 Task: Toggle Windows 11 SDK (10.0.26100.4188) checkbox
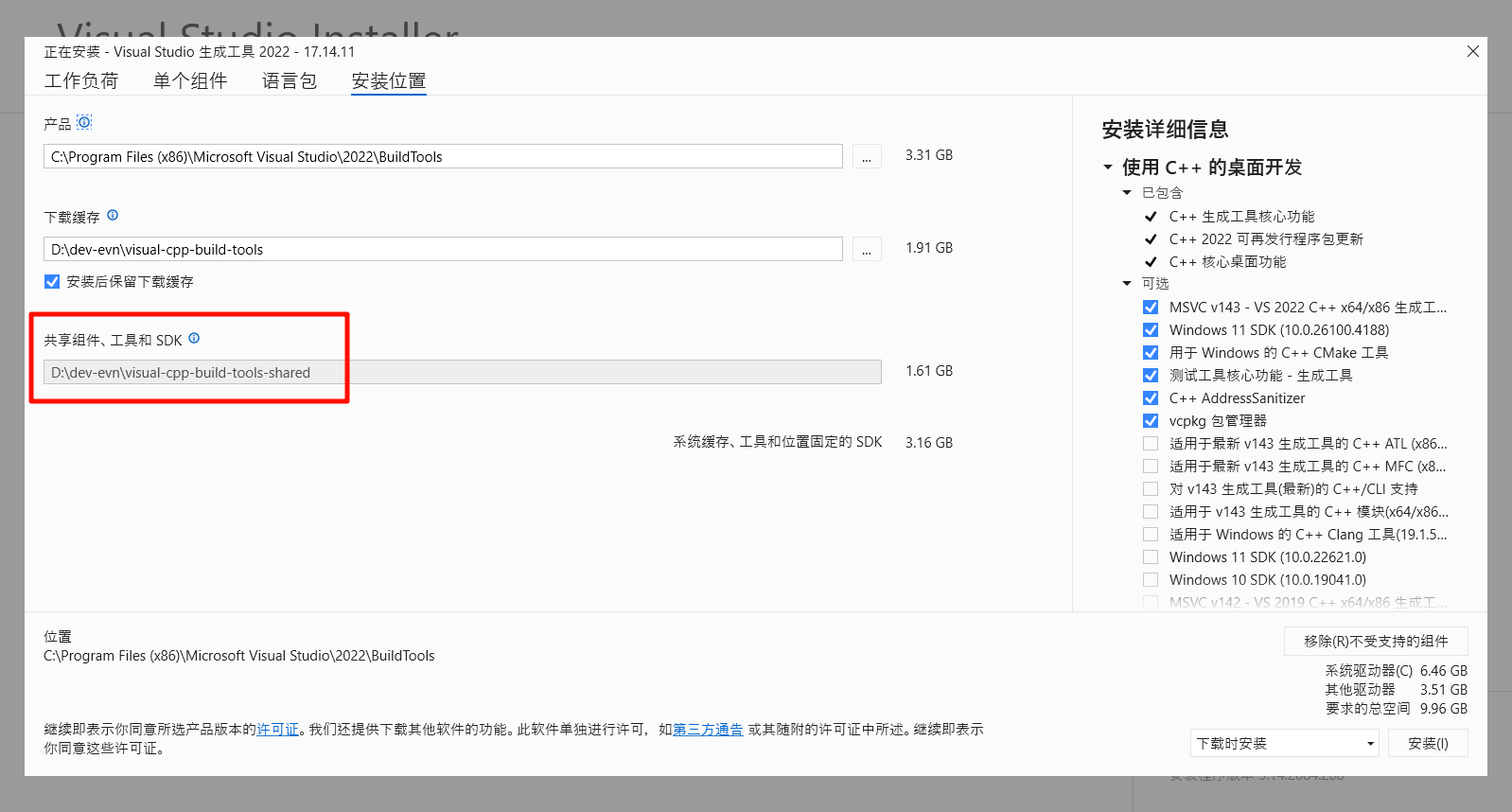1151,329
